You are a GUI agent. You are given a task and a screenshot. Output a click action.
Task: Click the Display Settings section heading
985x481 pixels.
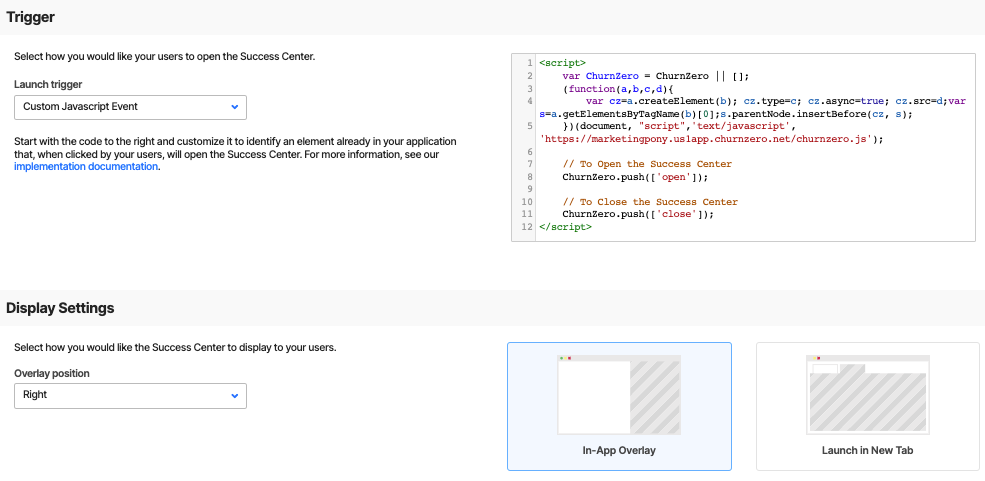60,308
